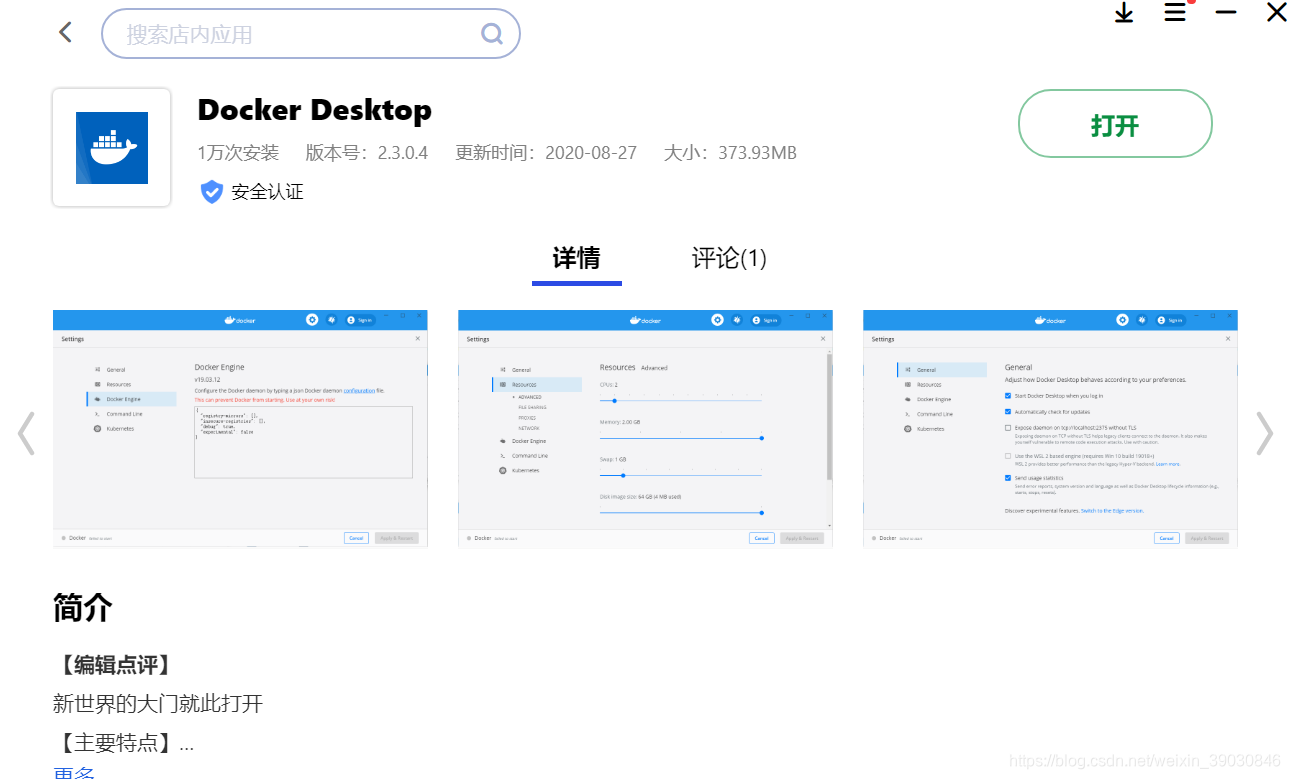This screenshot has height=779, width=1290.
Task: Click the 新世界的大门就此打开 line
Action: coord(158,704)
